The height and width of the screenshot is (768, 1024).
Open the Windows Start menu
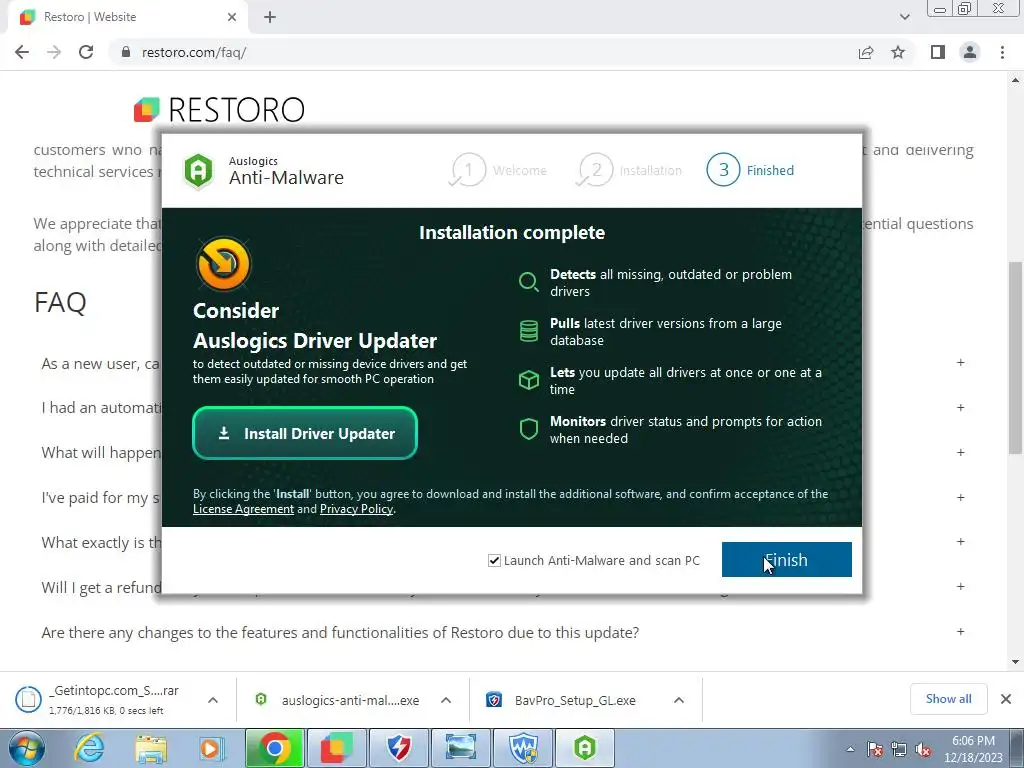point(26,748)
